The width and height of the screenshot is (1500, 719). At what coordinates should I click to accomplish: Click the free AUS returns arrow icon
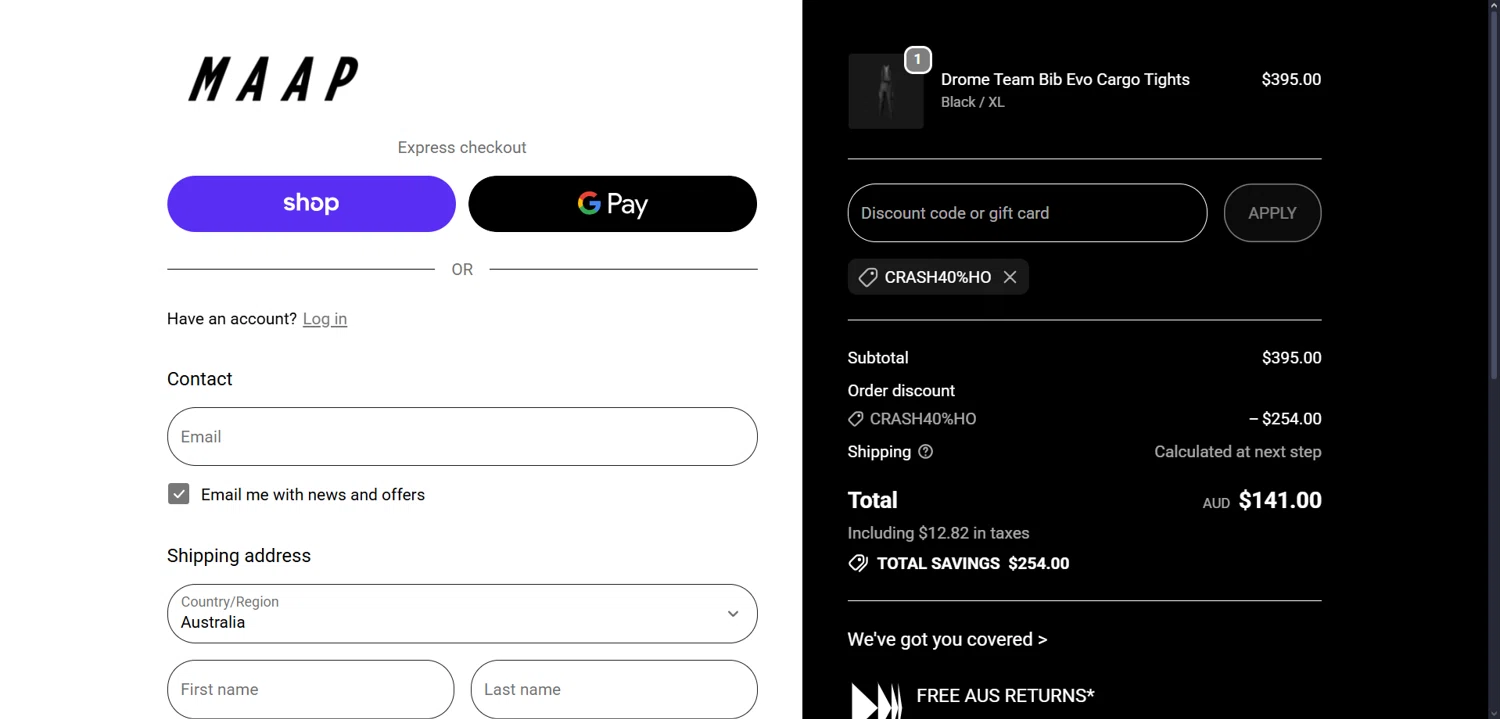[876, 700]
